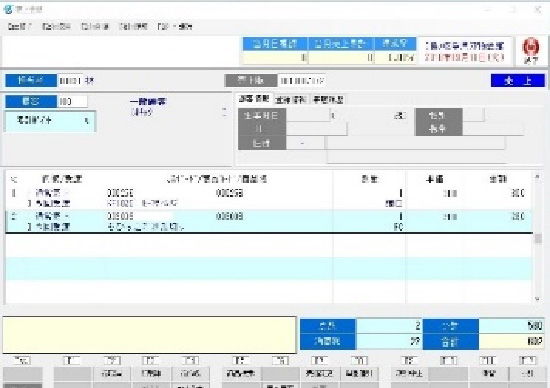
Task: Select the first row in item list
Action: click(x=269, y=198)
